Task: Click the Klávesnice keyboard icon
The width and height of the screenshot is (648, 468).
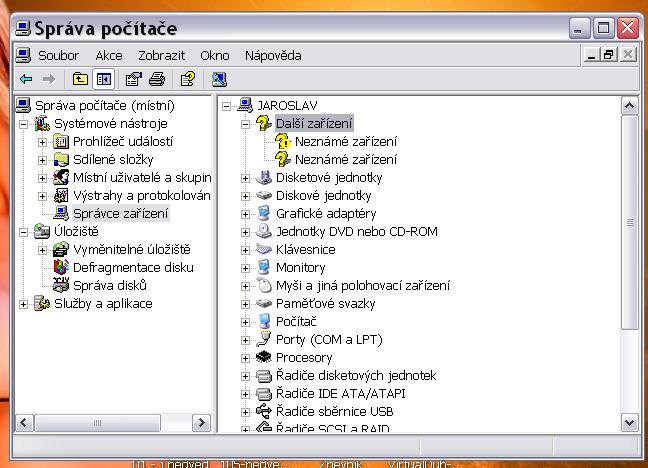Action: click(x=264, y=249)
